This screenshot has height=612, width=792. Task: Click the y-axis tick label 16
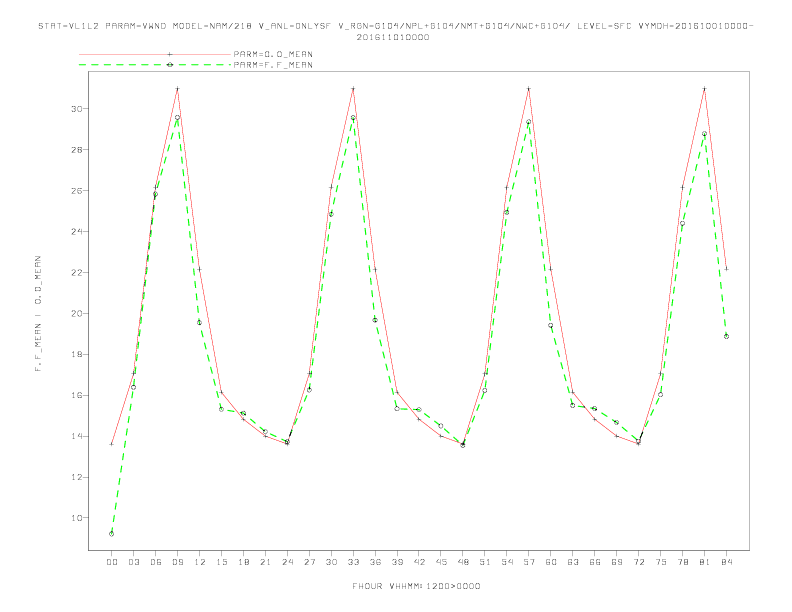[x=76, y=395]
